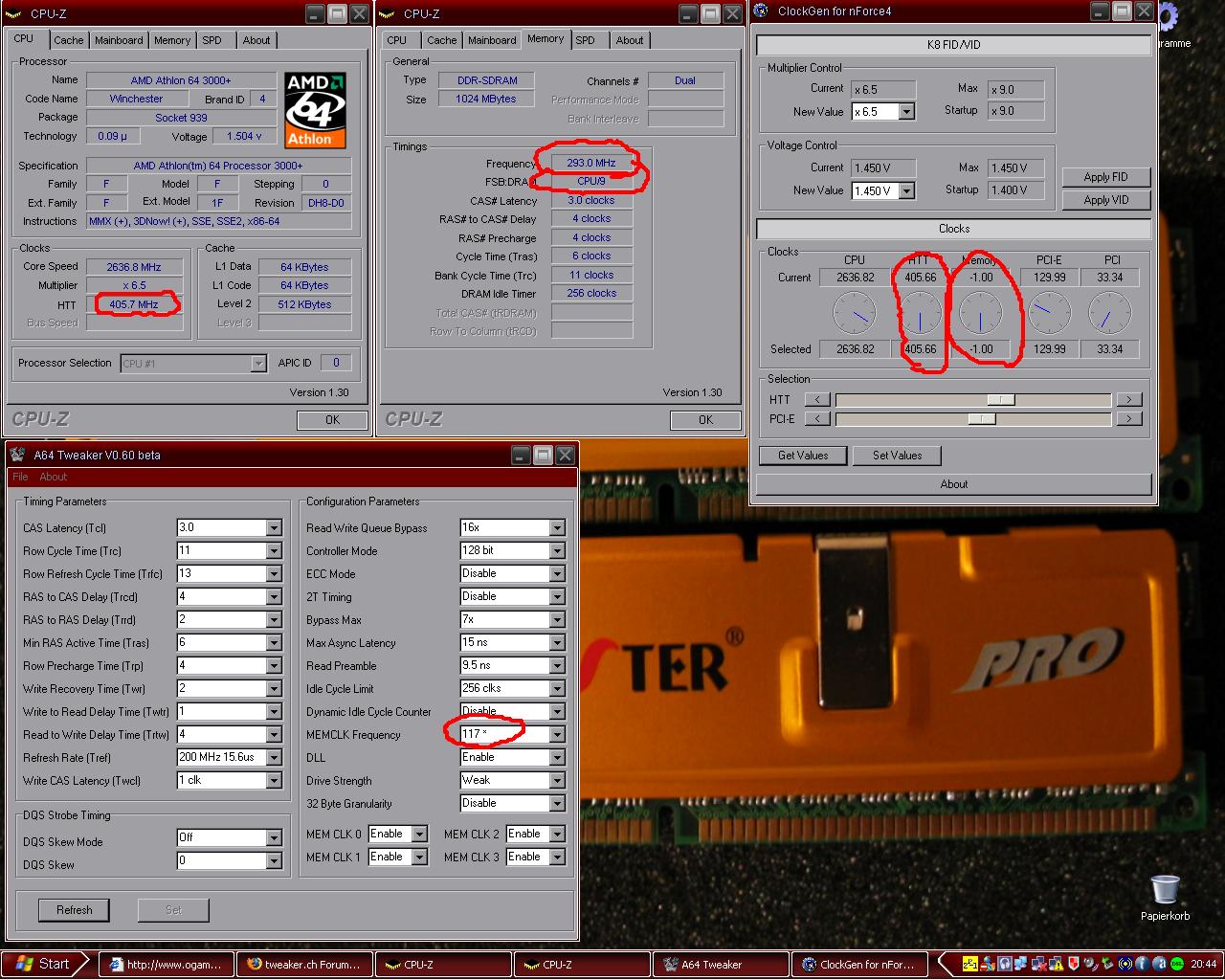Viewport: 1225px width, 980px height.
Task: Open the MEM CLK 0 Enable dropdown
Action: click(x=419, y=835)
